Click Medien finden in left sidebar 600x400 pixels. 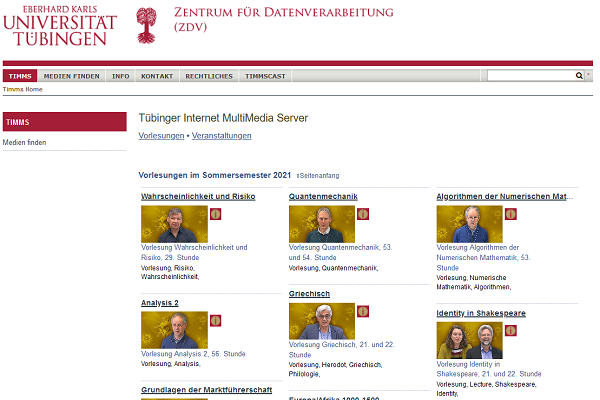tap(25, 143)
